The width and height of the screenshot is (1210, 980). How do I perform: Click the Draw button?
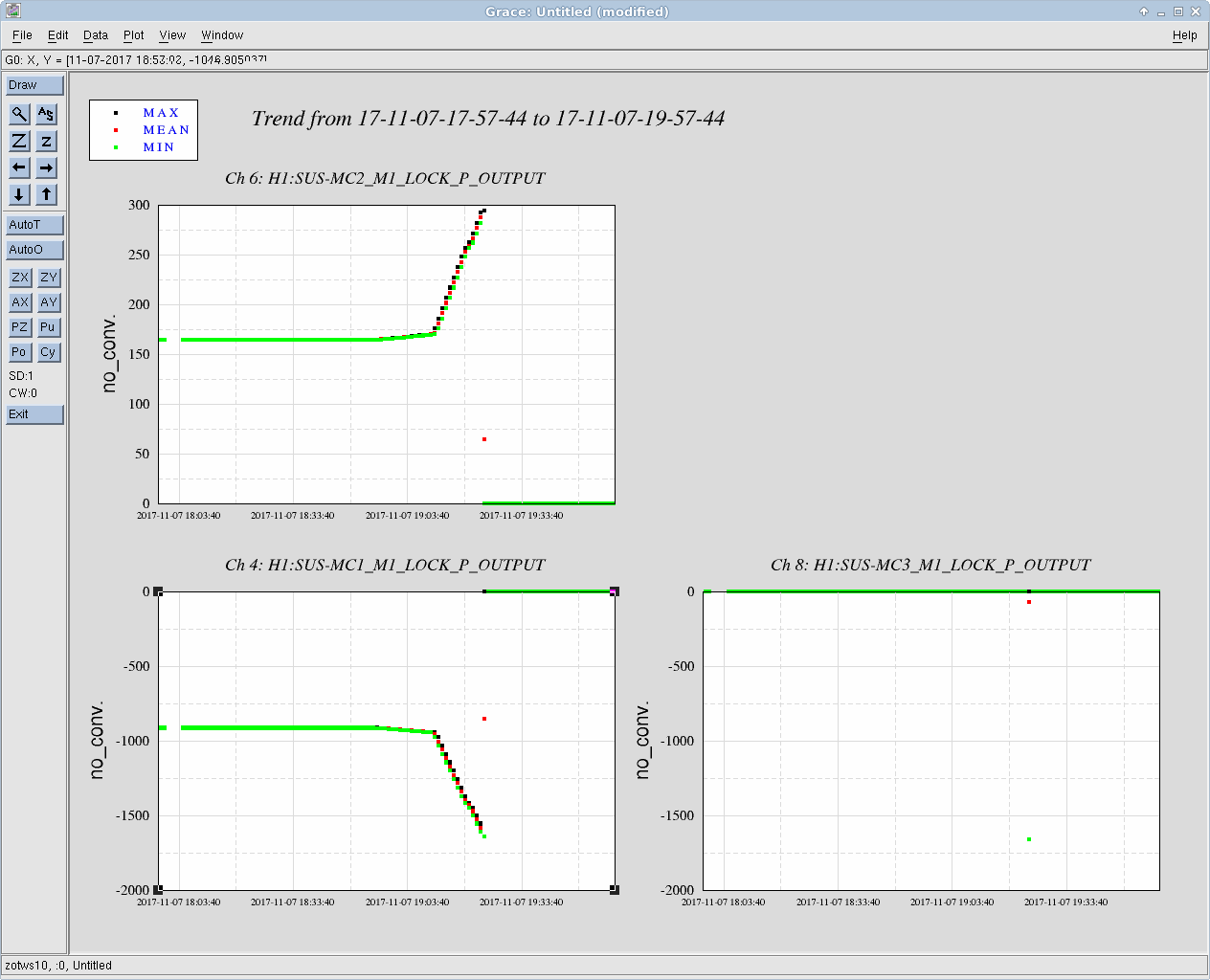(34, 85)
